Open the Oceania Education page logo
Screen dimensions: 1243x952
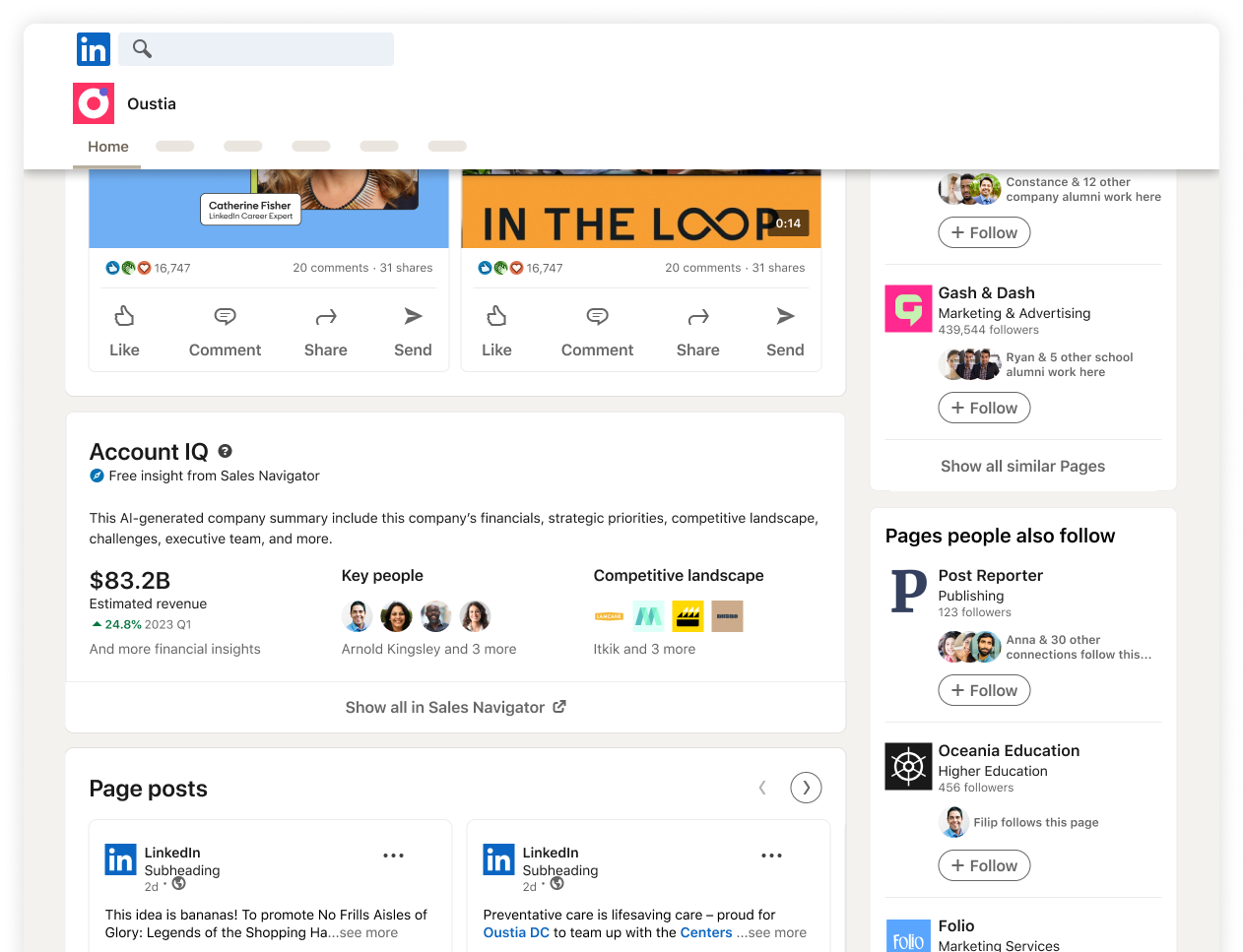[908, 766]
